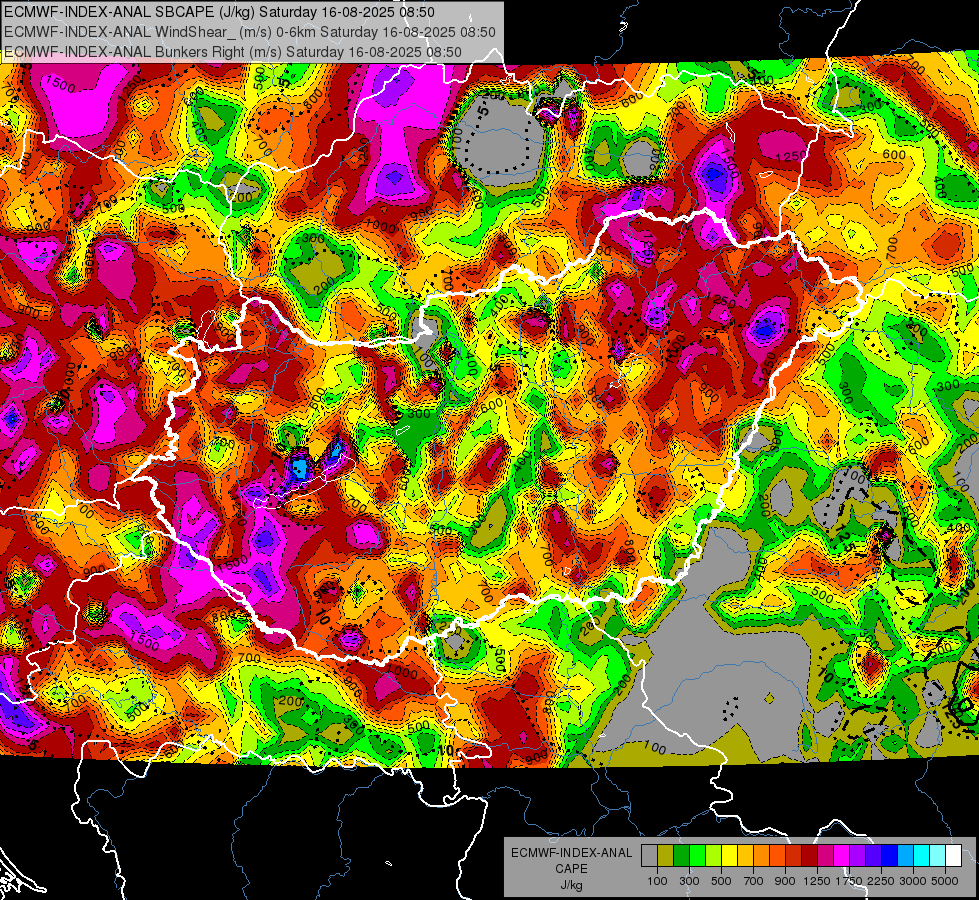The height and width of the screenshot is (900, 979).
Task: Click the dark green legend swatch
Action: [681, 856]
